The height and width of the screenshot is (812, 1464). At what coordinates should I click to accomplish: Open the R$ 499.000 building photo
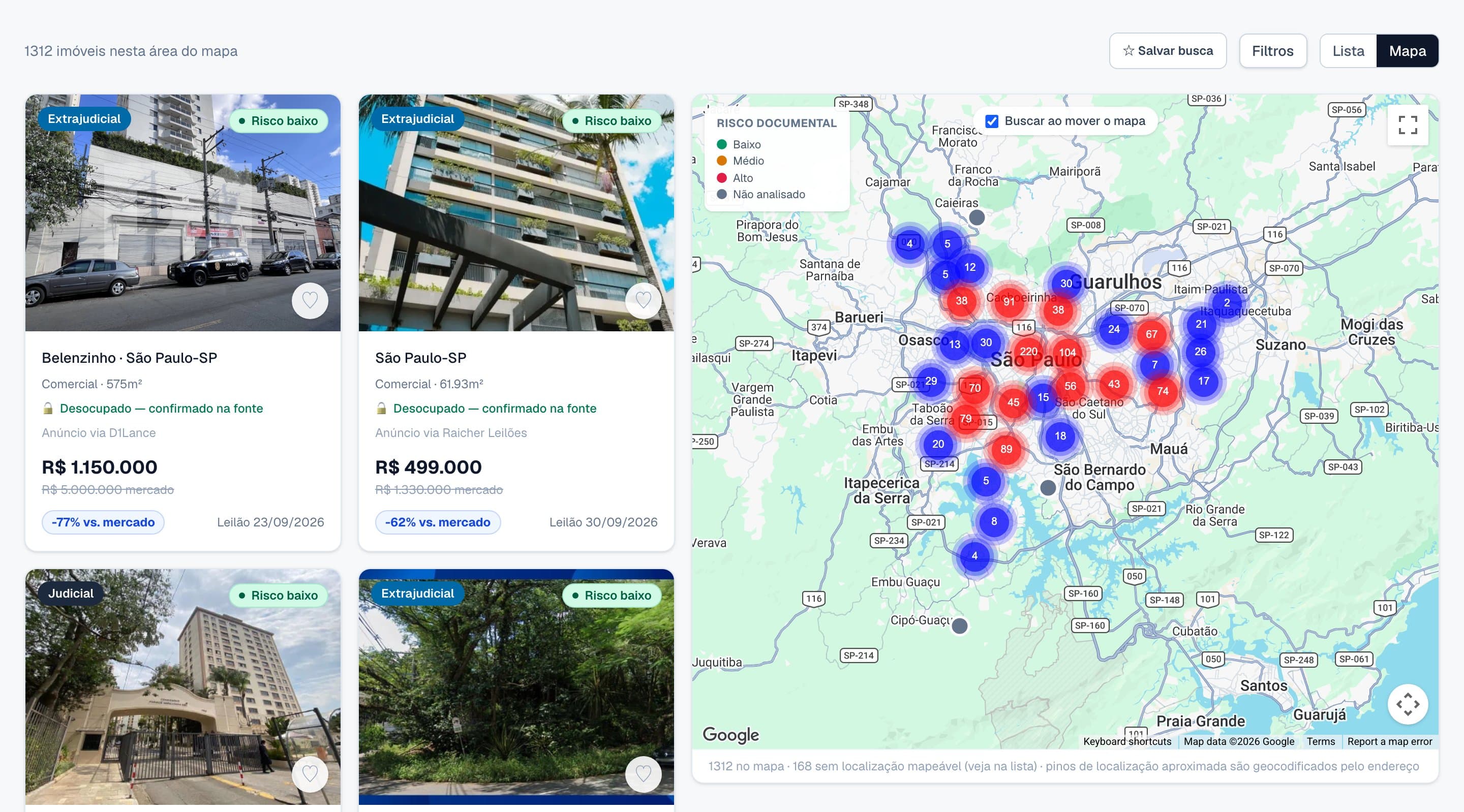pyautogui.click(x=516, y=212)
